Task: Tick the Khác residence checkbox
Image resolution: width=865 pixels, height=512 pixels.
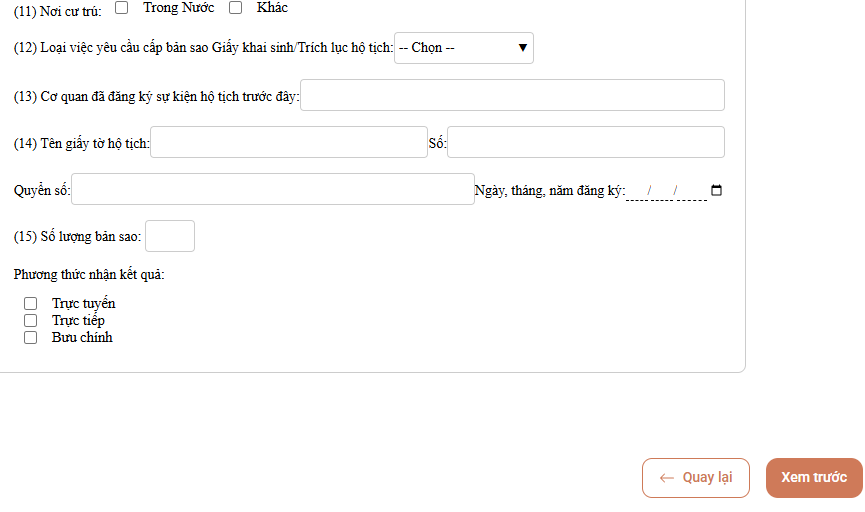Action: 236,7
